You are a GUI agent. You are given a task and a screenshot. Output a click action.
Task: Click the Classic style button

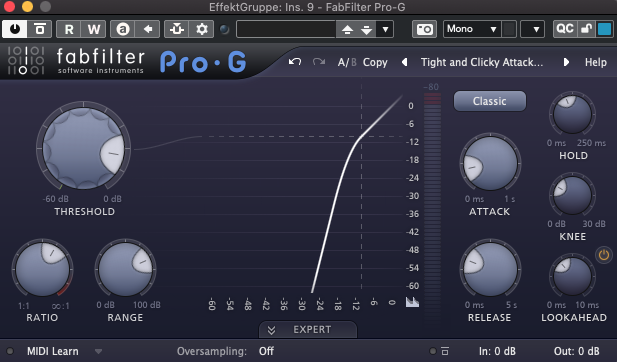click(x=490, y=101)
